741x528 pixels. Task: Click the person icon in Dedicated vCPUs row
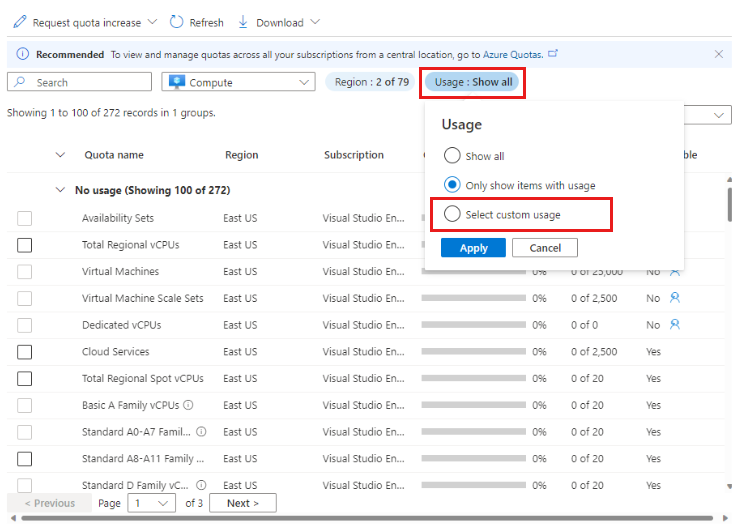(675, 325)
